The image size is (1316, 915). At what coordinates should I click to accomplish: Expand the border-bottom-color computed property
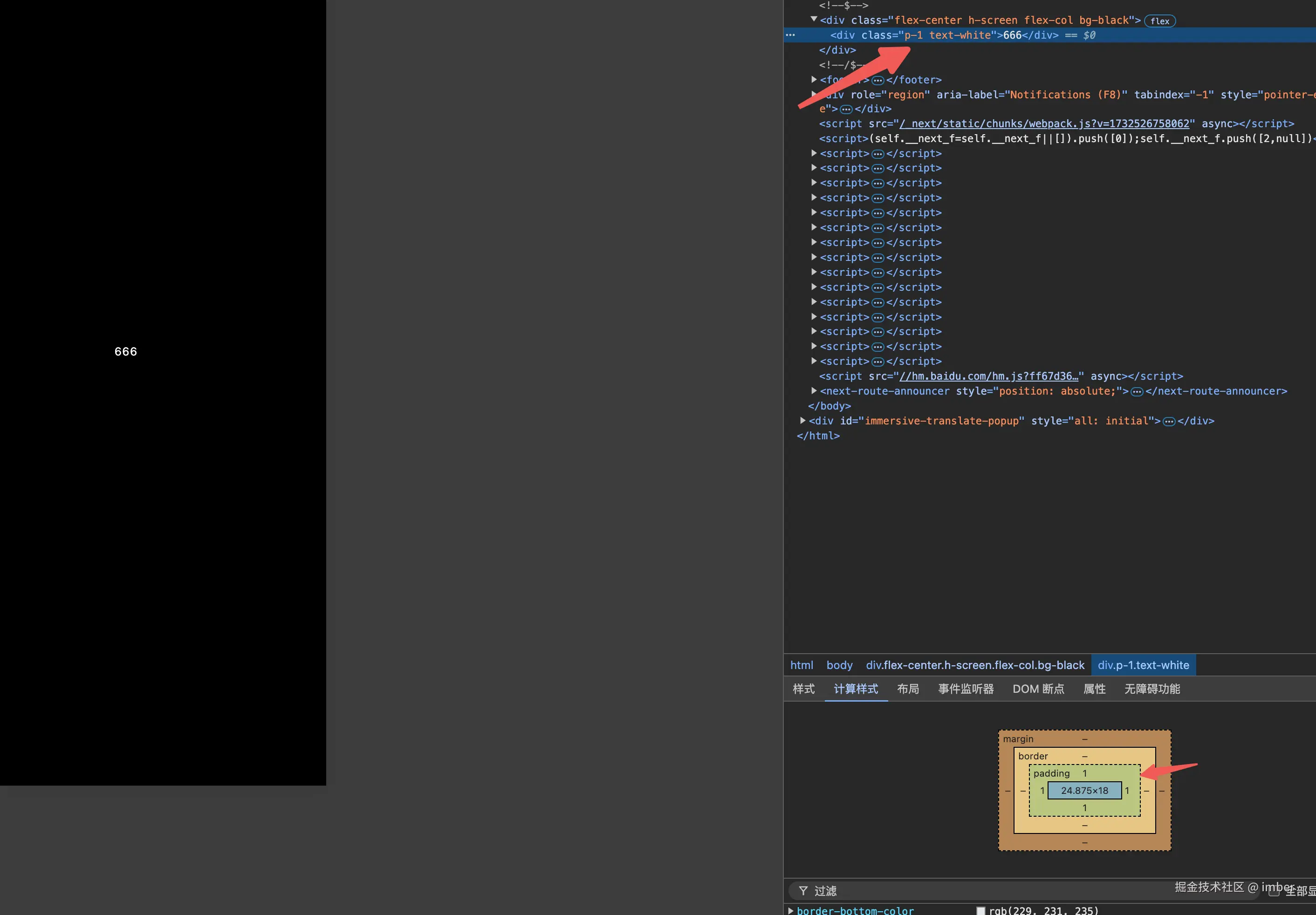pos(791,910)
